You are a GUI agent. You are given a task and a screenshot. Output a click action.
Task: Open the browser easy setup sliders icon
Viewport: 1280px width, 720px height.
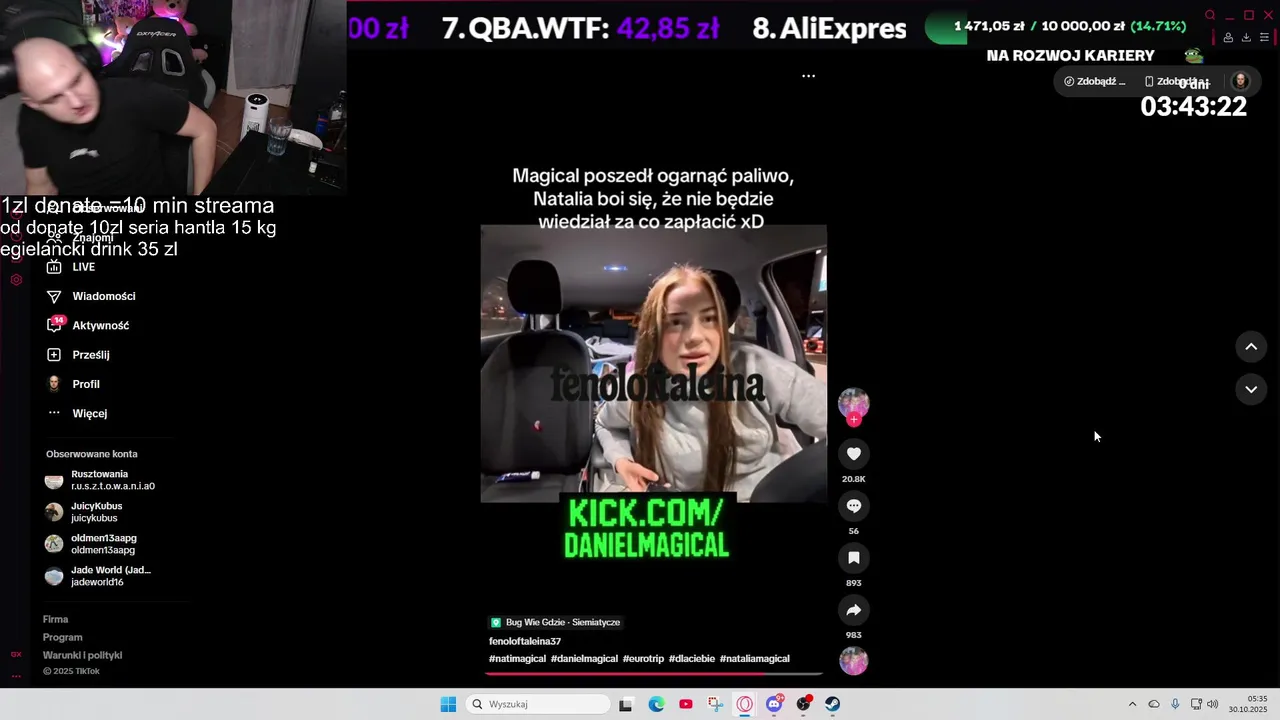[x=1264, y=37]
